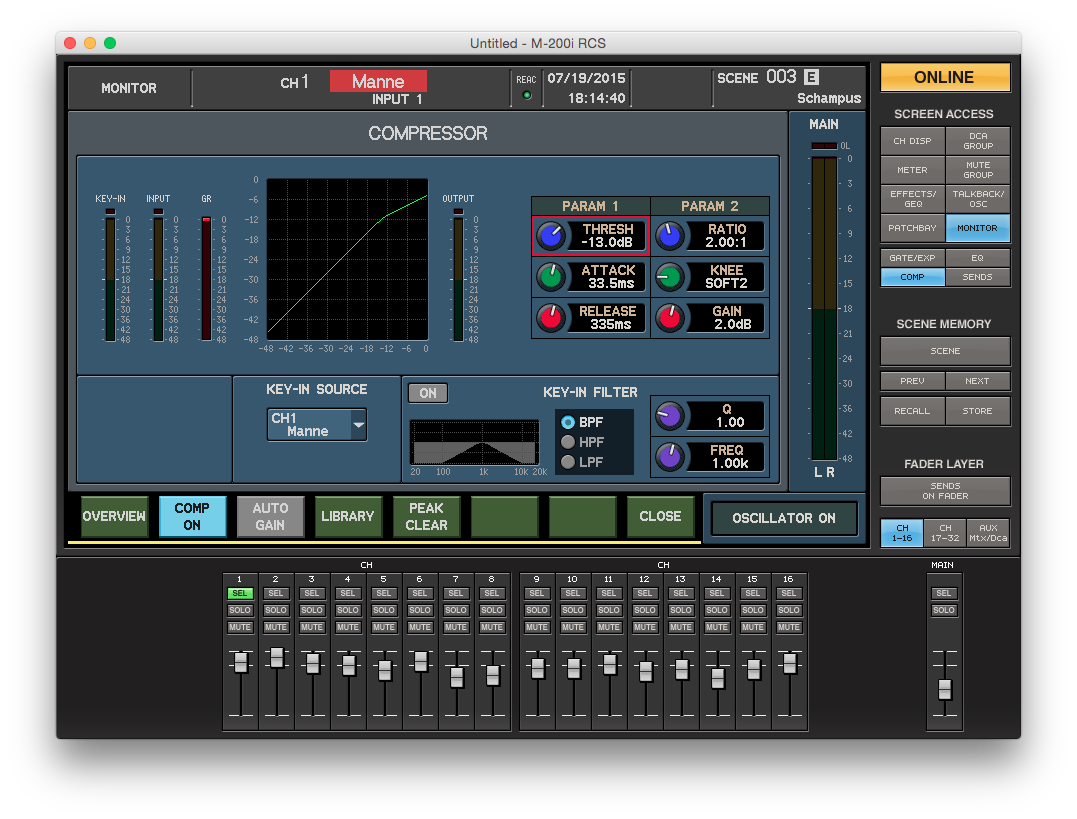The height and width of the screenshot is (819, 1077).
Task: Switch to CH 17-32 fader layer
Action: (945, 532)
